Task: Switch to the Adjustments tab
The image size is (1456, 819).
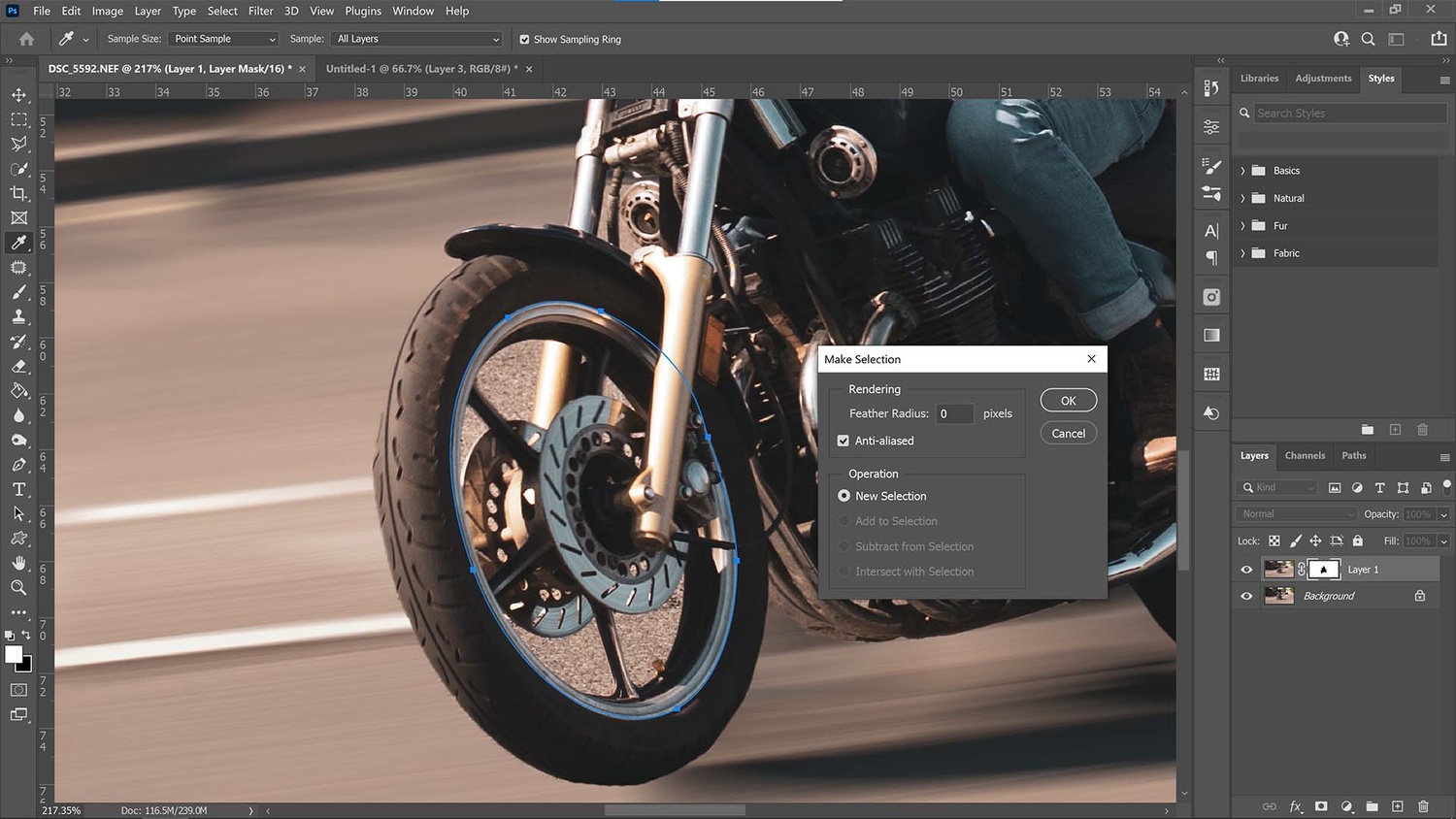Action: [x=1323, y=79]
